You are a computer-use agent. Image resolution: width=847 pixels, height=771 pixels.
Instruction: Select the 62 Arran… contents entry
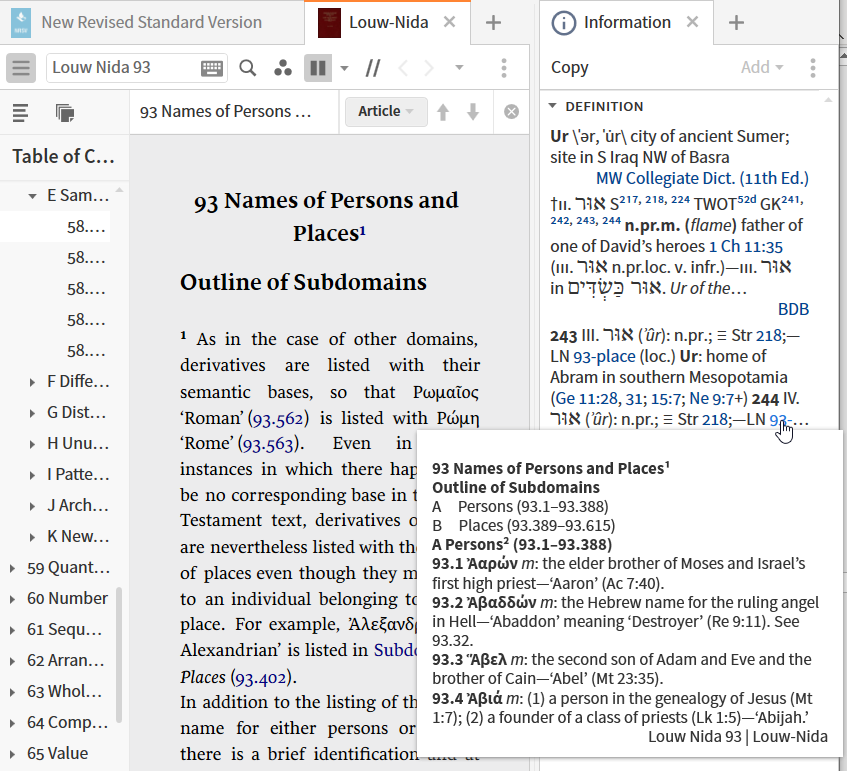[65, 660]
